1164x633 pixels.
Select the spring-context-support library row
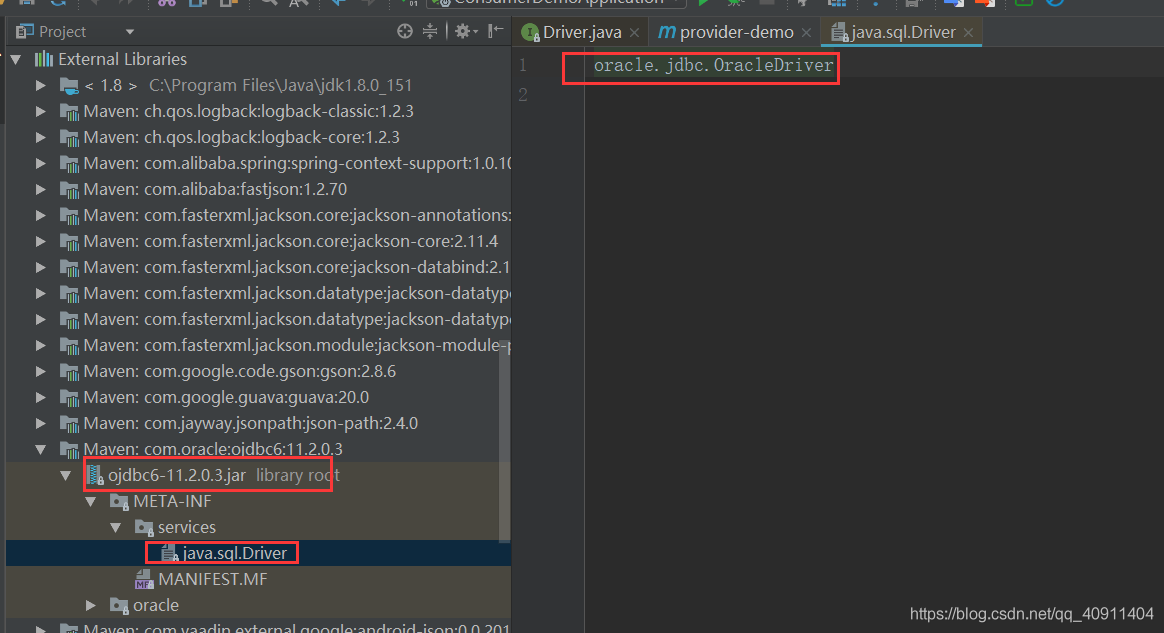pos(258,163)
